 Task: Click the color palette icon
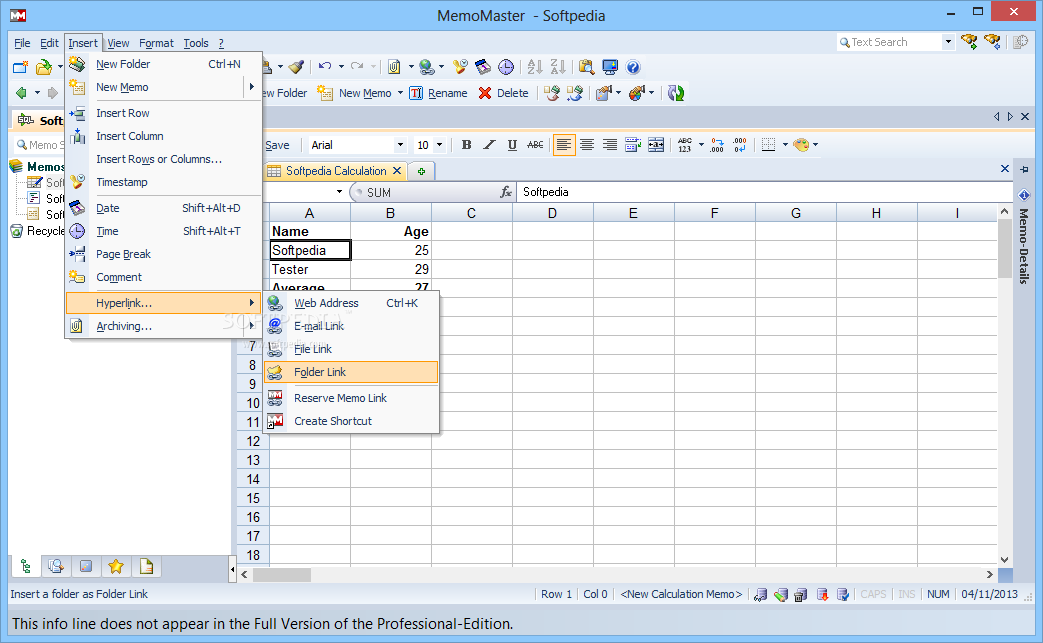coord(802,145)
